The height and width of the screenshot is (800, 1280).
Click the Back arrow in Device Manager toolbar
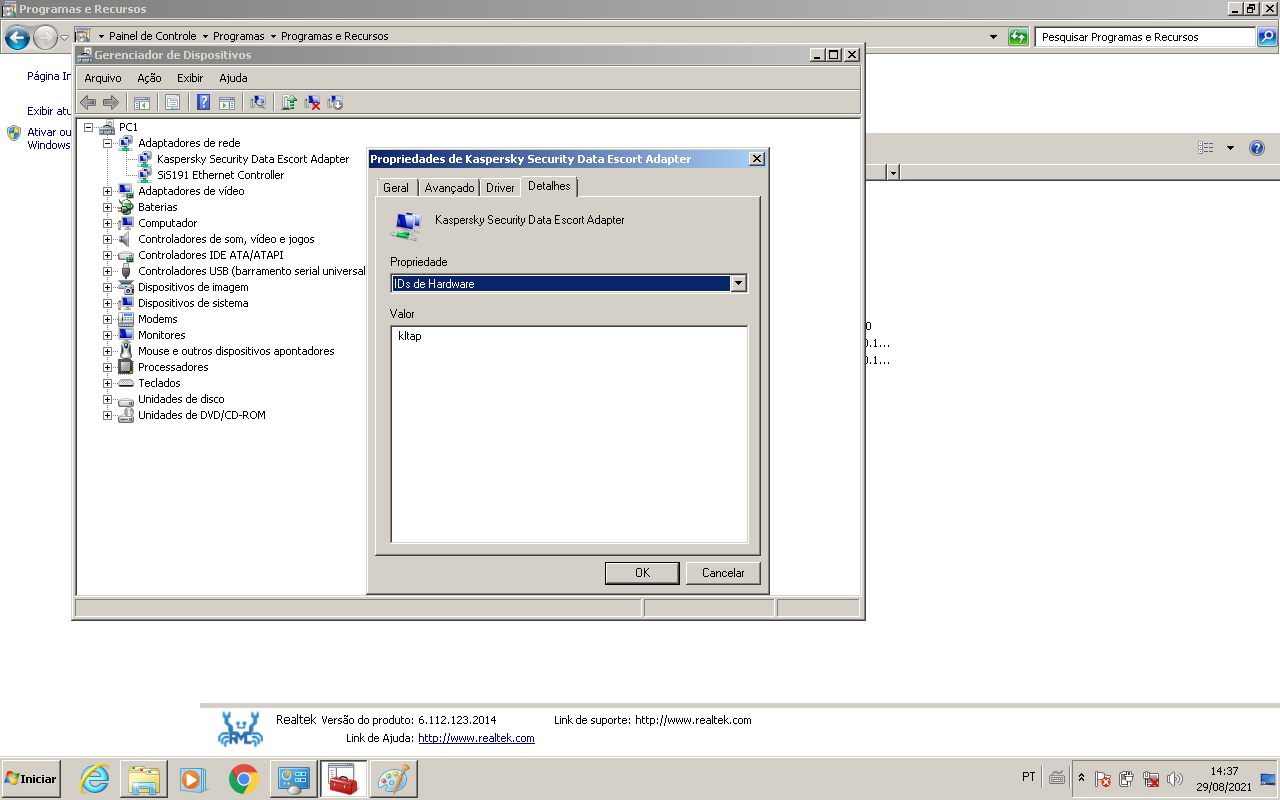coord(88,102)
